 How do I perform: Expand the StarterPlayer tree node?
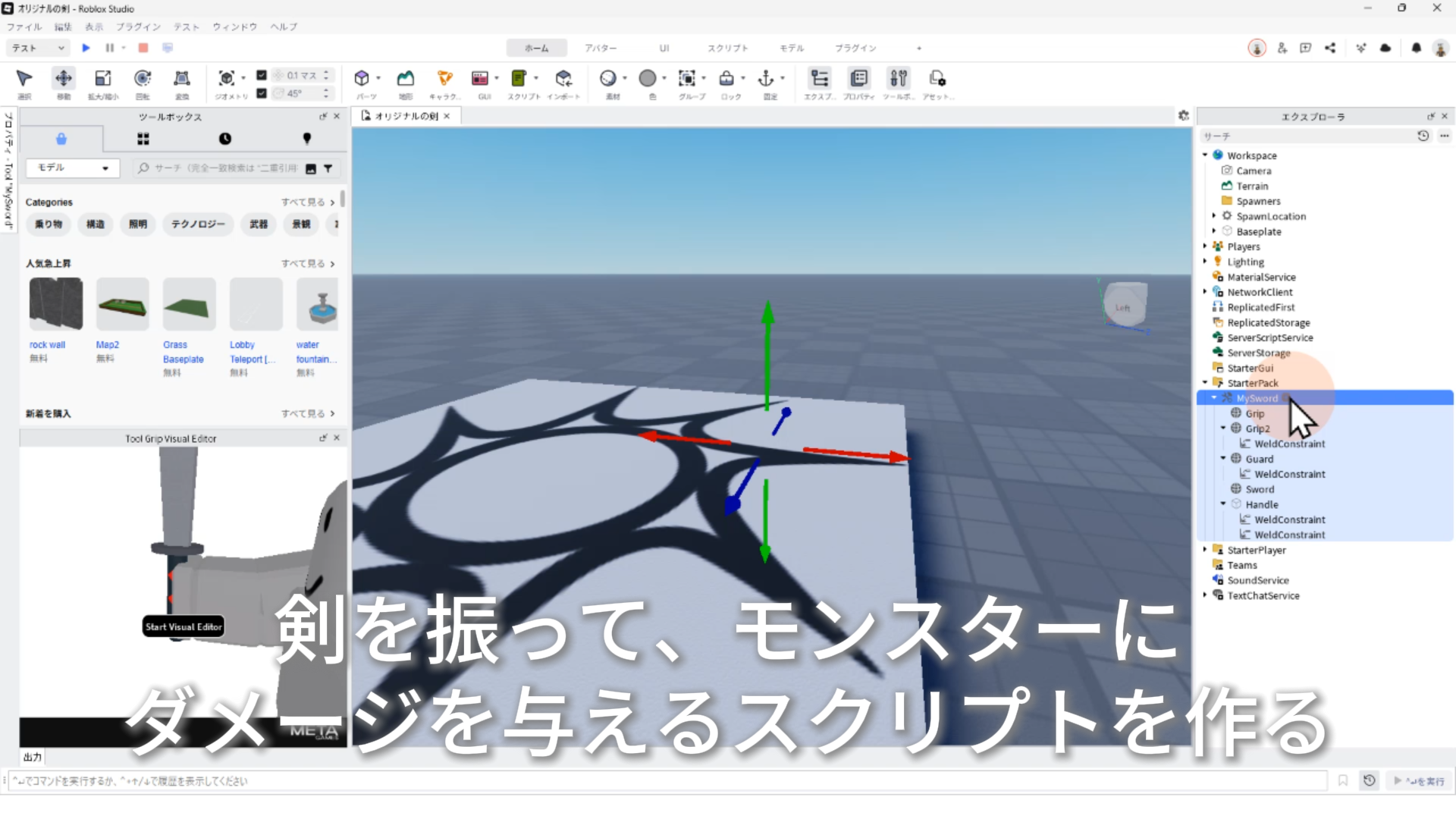[x=1205, y=550]
